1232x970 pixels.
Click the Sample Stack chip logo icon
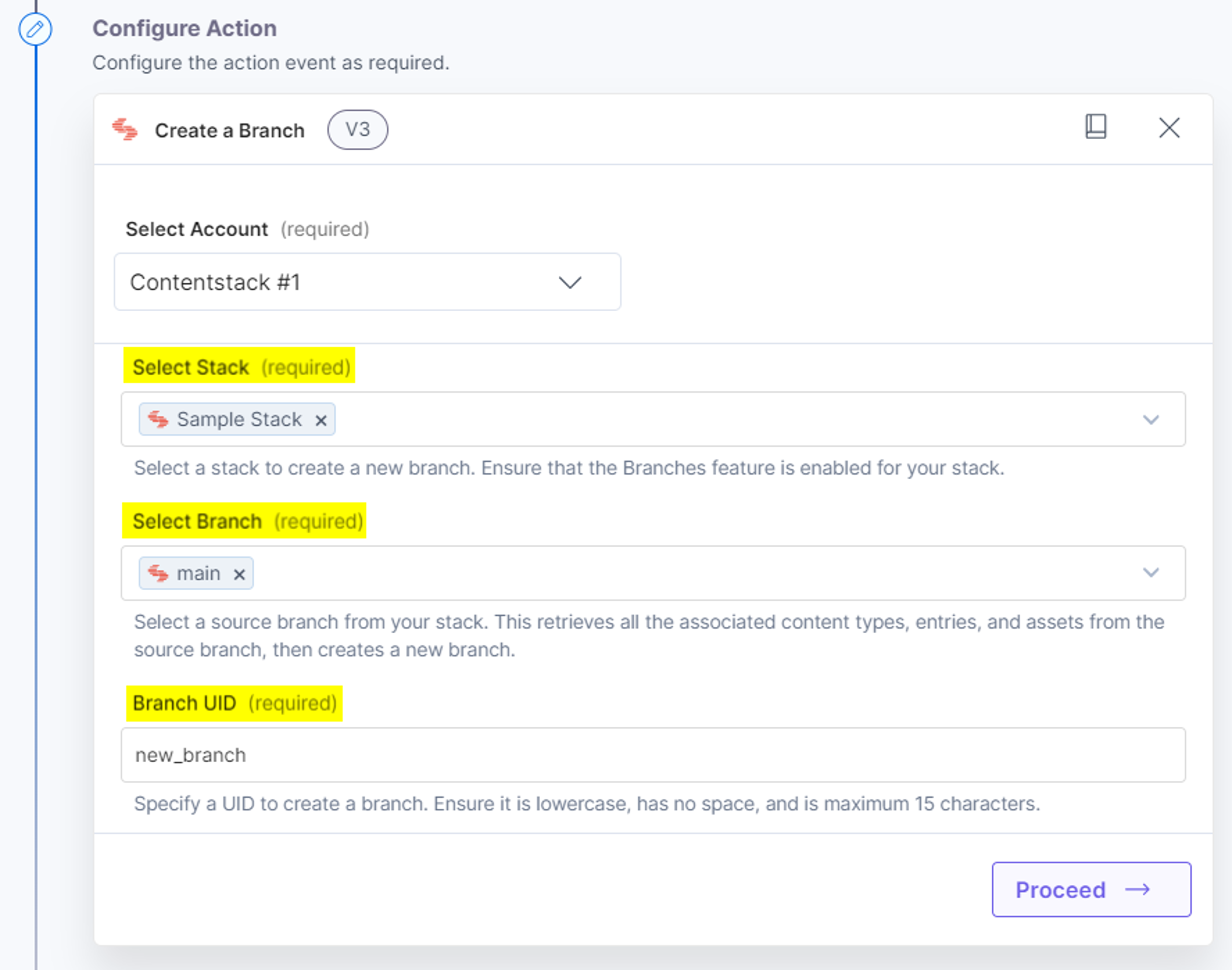click(158, 420)
